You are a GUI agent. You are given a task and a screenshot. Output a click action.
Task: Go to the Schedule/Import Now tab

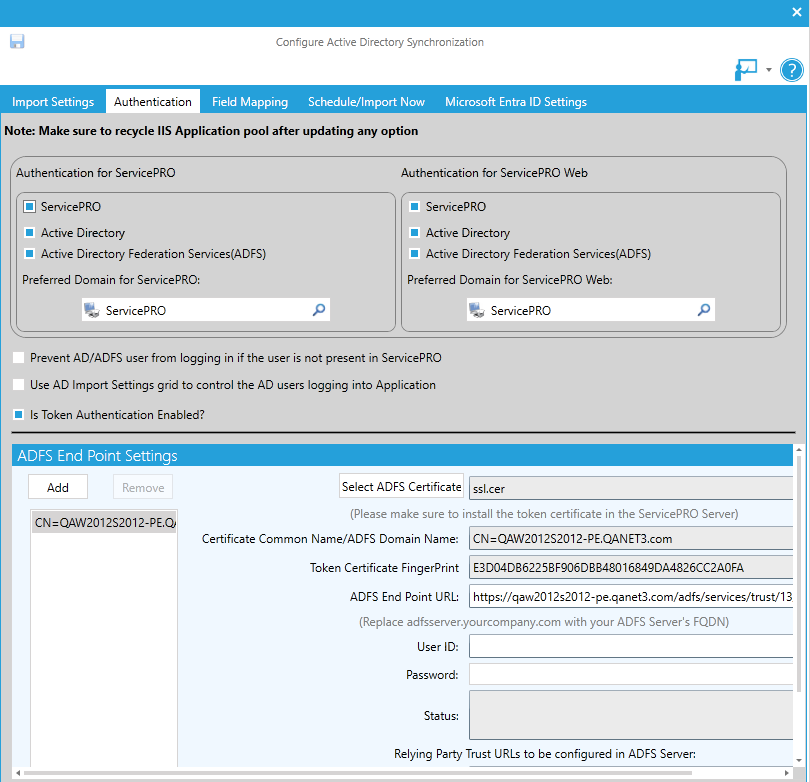(x=366, y=102)
